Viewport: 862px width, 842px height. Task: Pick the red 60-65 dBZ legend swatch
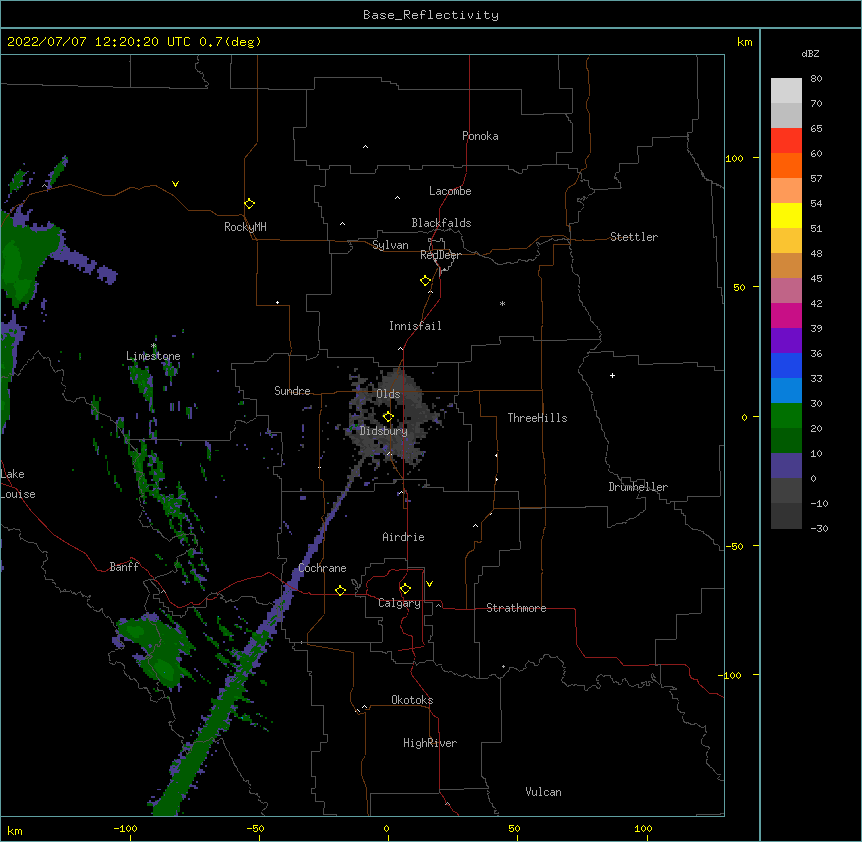point(786,140)
